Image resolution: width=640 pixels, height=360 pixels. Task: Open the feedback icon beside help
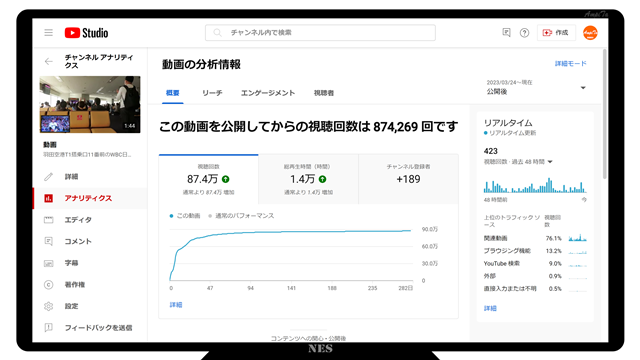click(x=506, y=33)
